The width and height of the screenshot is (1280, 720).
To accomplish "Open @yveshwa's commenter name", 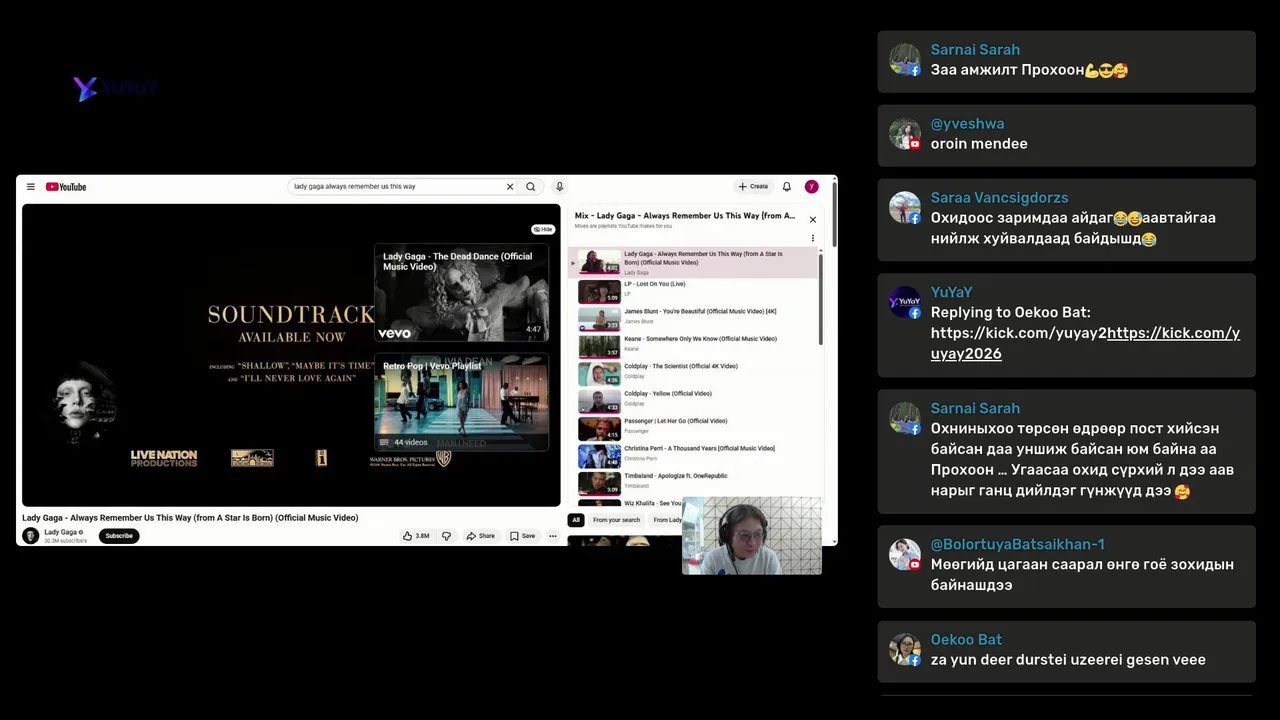I will [967, 124].
